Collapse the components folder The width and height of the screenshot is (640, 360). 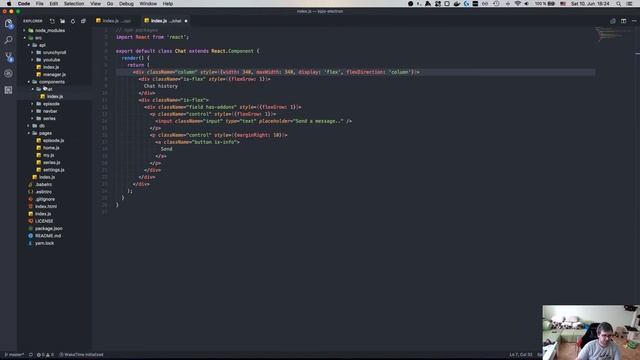click(48, 82)
